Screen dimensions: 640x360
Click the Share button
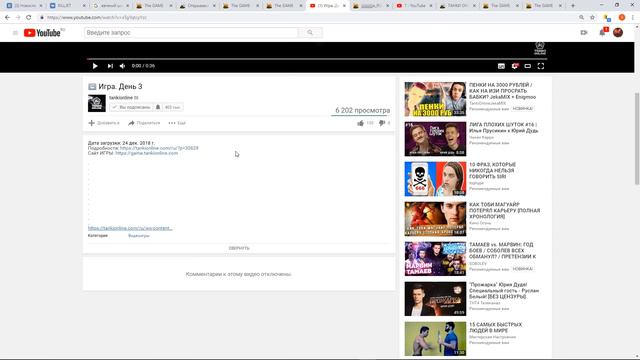click(x=144, y=123)
